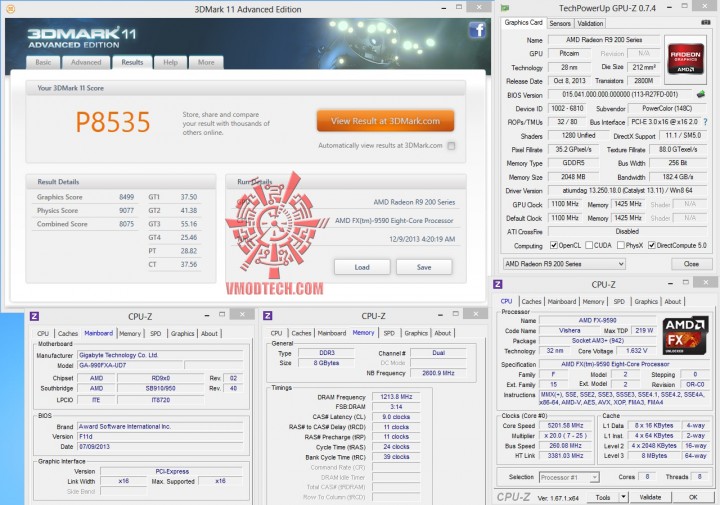Open the SPD tab in CPU-Z CPU window
The image size is (720, 505).
pyautogui.click(x=619, y=302)
